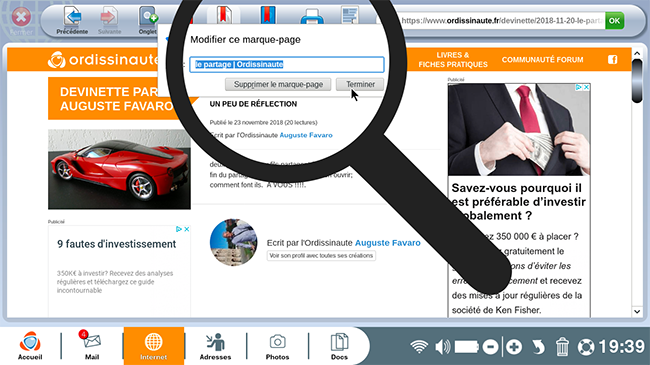650x365 pixels.
Task: Open a new Onglet tab
Action: pyautogui.click(x=148, y=20)
